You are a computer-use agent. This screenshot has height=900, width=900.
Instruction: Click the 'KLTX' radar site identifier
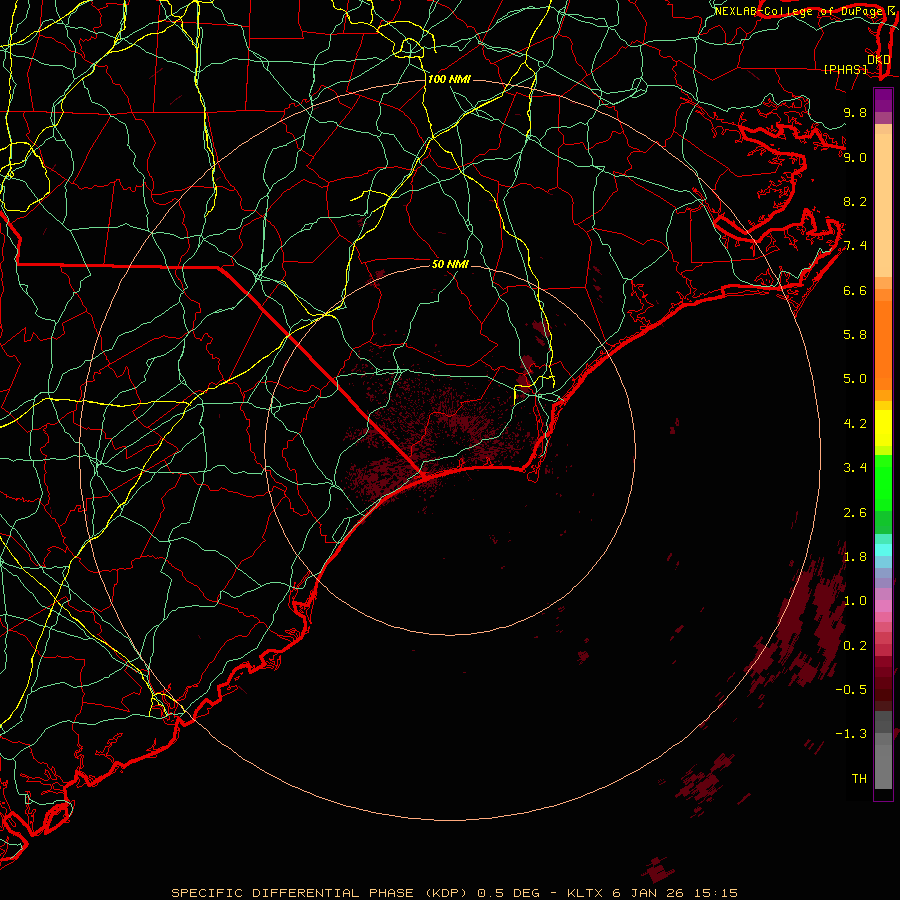[x=587, y=893]
